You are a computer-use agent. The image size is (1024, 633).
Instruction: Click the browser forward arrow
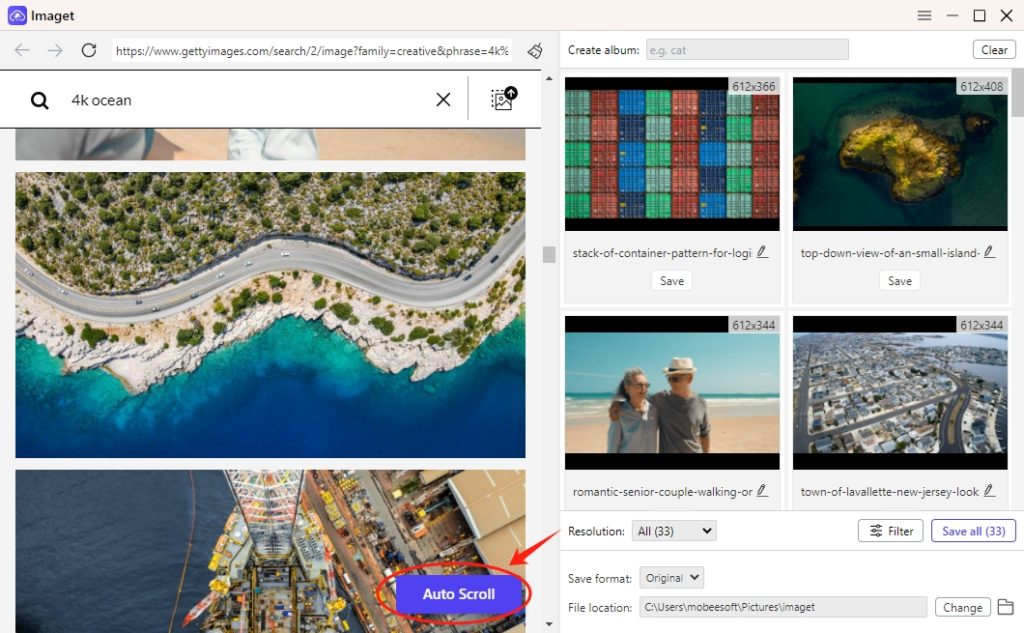click(55, 50)
